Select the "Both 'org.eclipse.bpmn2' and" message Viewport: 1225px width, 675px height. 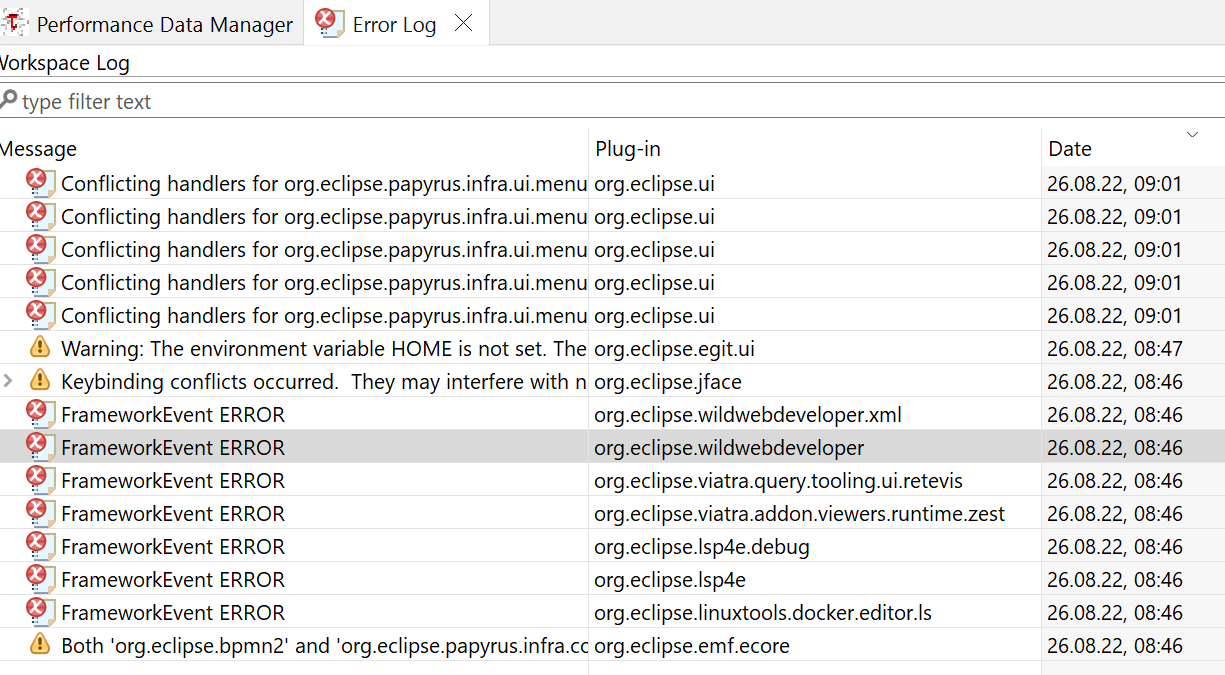tap(324, 646)
